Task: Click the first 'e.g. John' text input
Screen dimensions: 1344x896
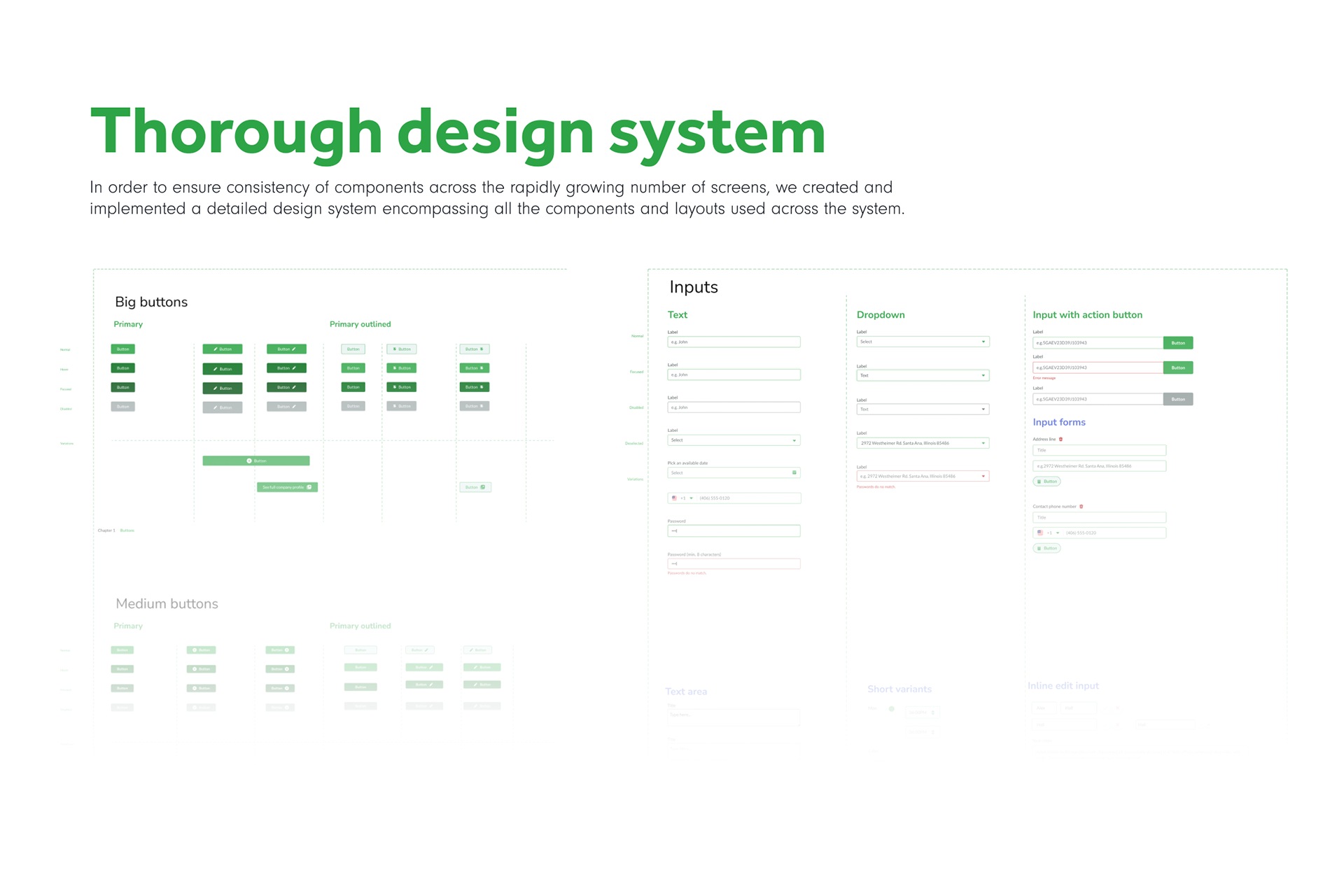Action: (x=733, y=342)
